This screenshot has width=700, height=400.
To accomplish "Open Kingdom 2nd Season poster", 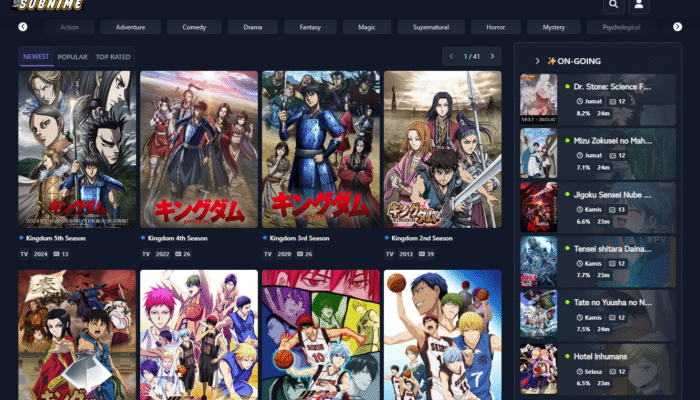I will 442,150.
